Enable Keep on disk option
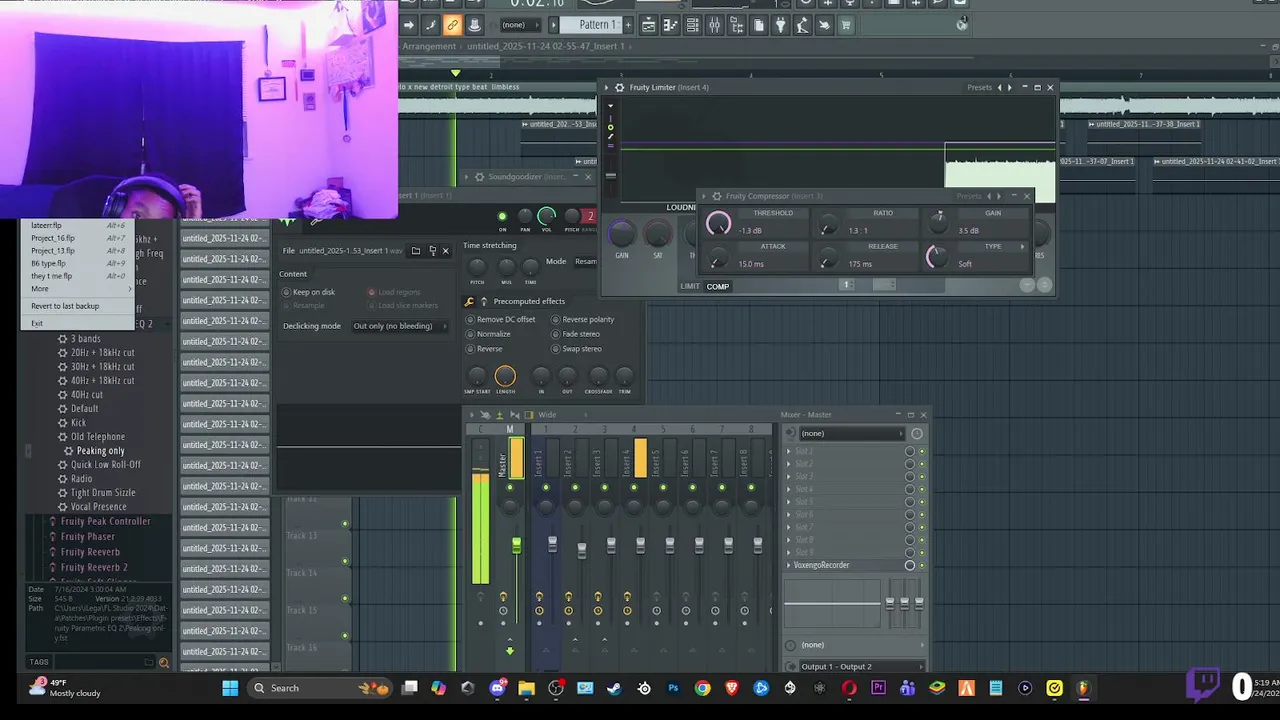 (310, 292)
